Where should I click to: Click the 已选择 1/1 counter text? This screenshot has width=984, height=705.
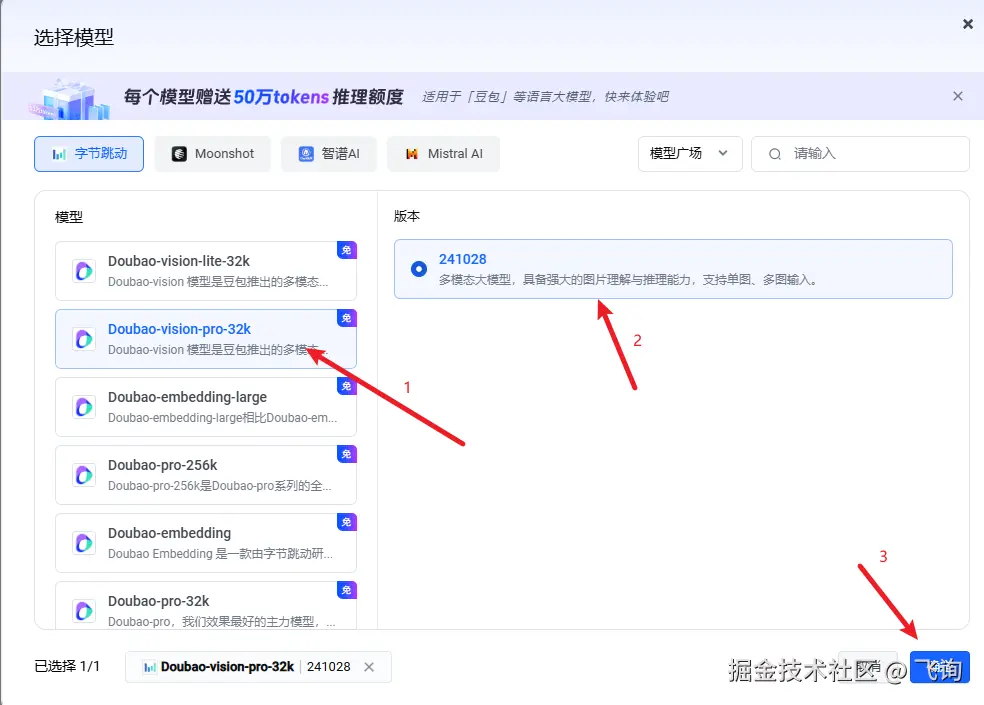pos(67,667)
